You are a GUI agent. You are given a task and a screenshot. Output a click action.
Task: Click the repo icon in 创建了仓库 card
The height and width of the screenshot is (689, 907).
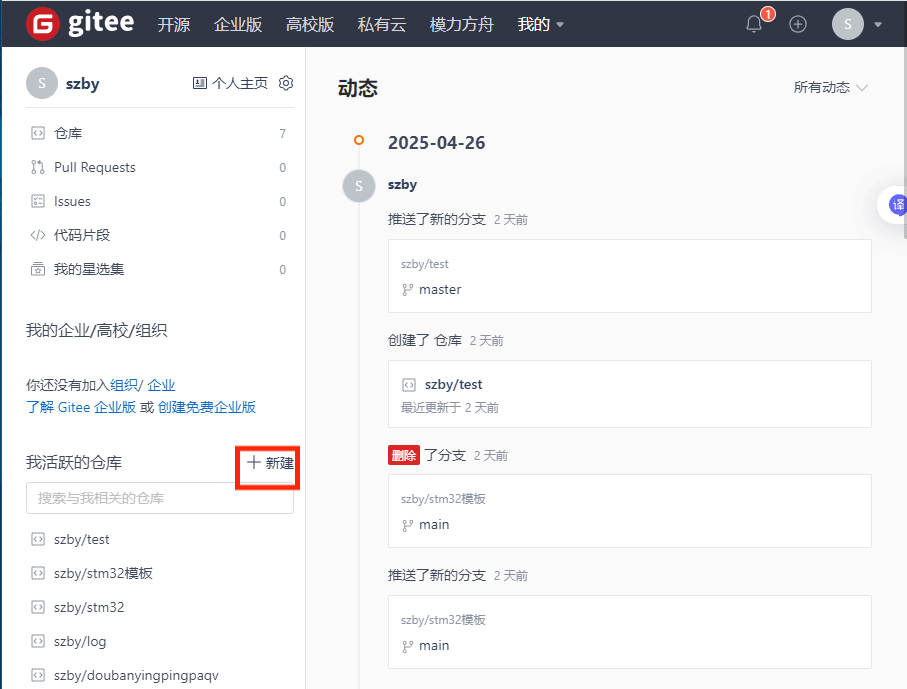(409, 385)
